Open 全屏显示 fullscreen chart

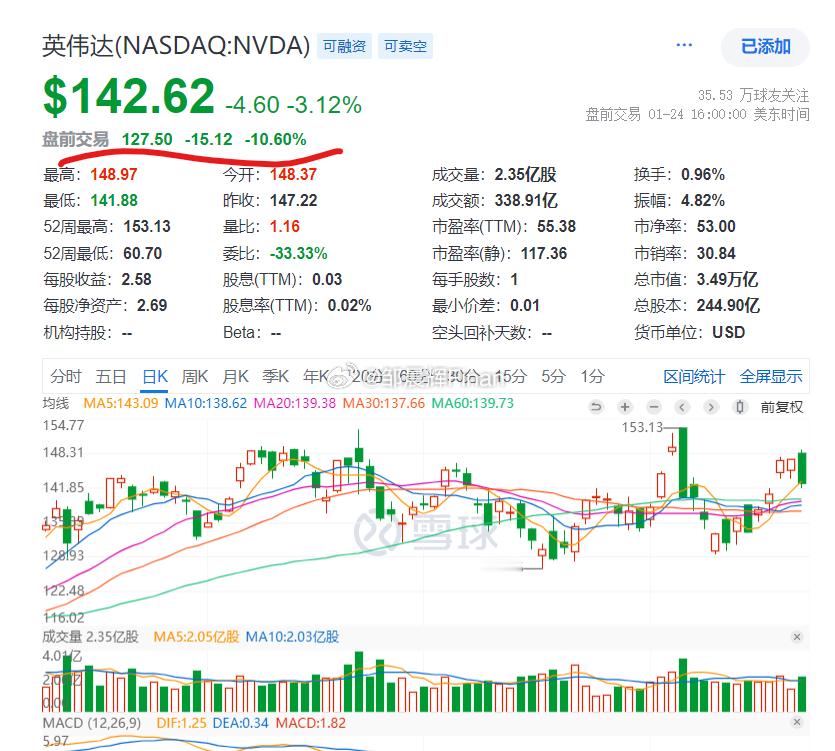click(x=771, y=377)
